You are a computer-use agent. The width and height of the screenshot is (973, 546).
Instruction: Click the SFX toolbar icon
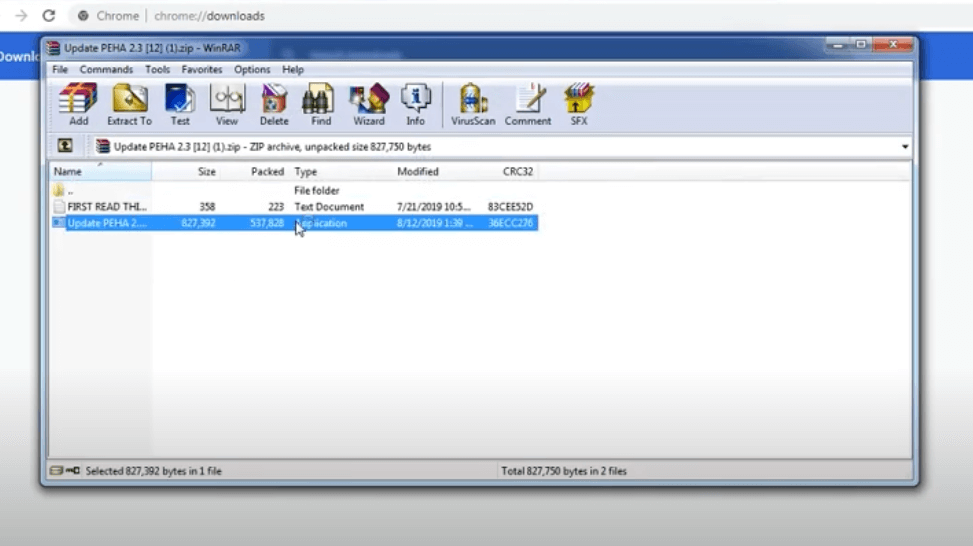pyautogui.click(x=578, y=104)
